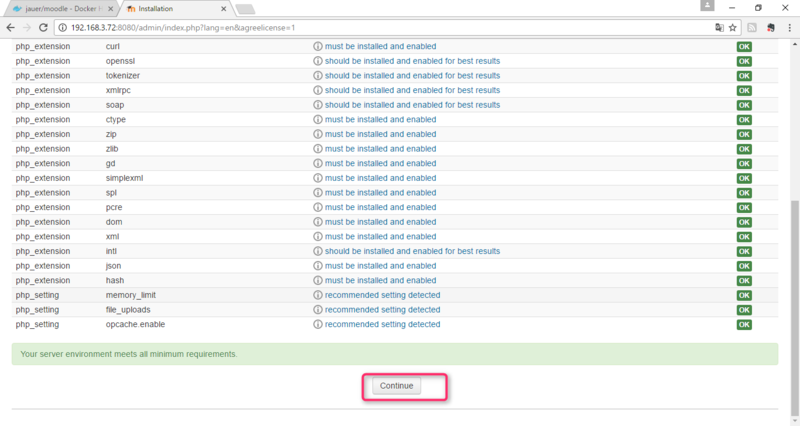The height and width of the screenshot is (426, 800).
Task: Click the 'memory_limit' setting name
Action: click(131, 295)
